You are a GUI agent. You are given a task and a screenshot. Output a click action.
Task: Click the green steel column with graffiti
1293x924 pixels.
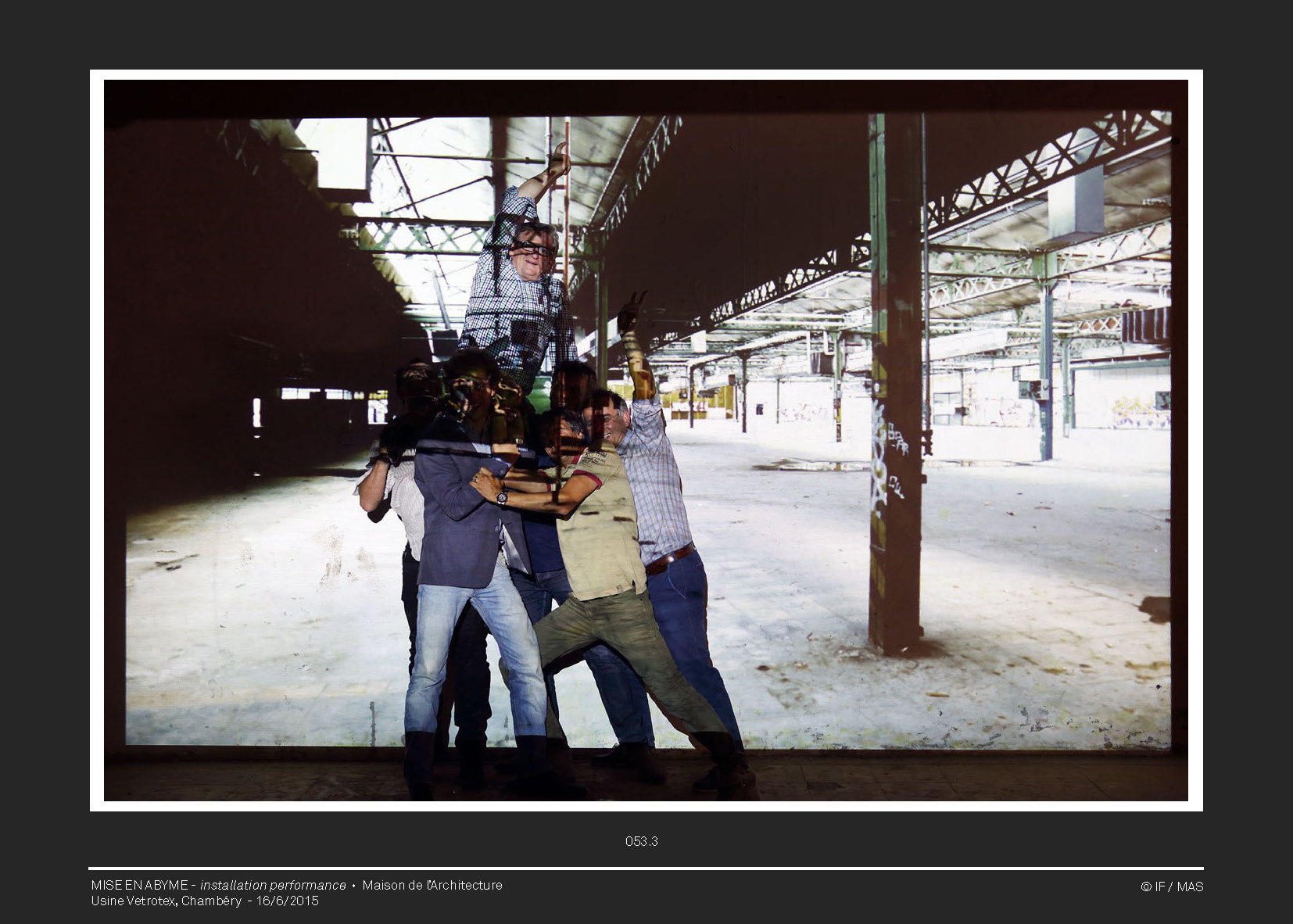[896, 391]
